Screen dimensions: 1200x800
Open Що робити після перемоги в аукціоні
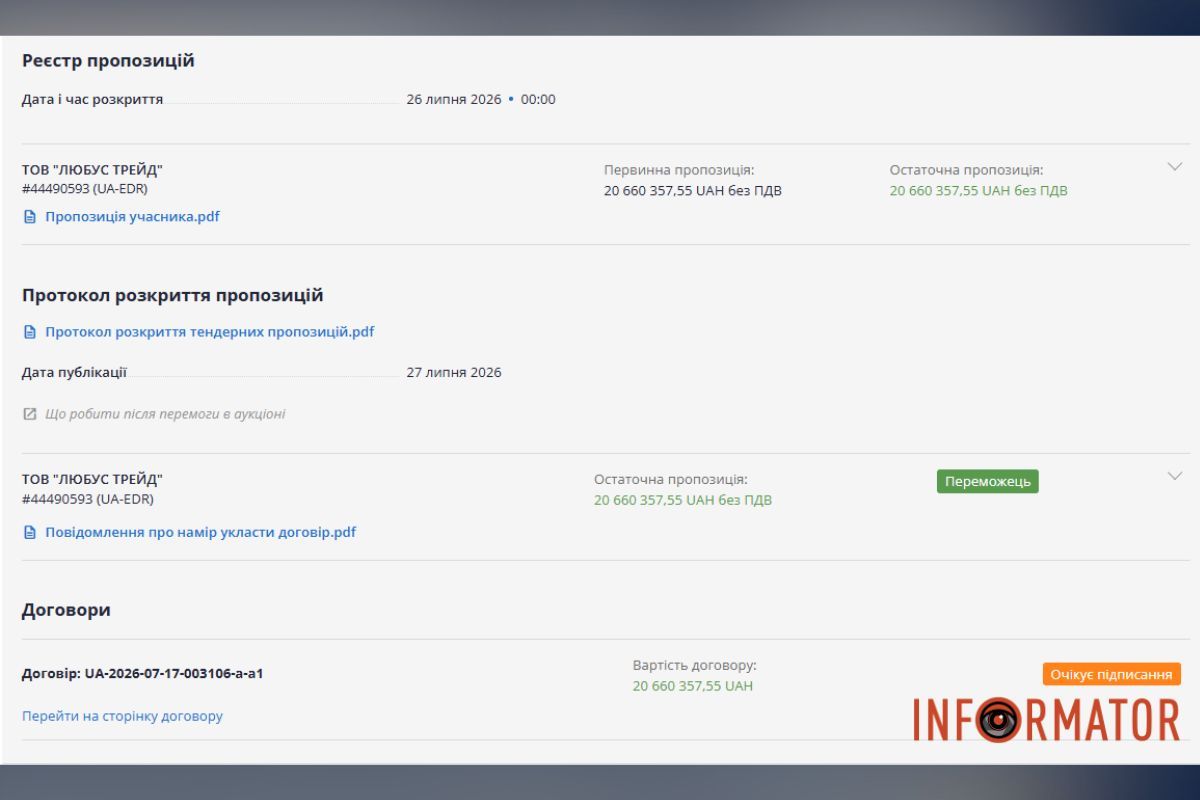point(165,414)
